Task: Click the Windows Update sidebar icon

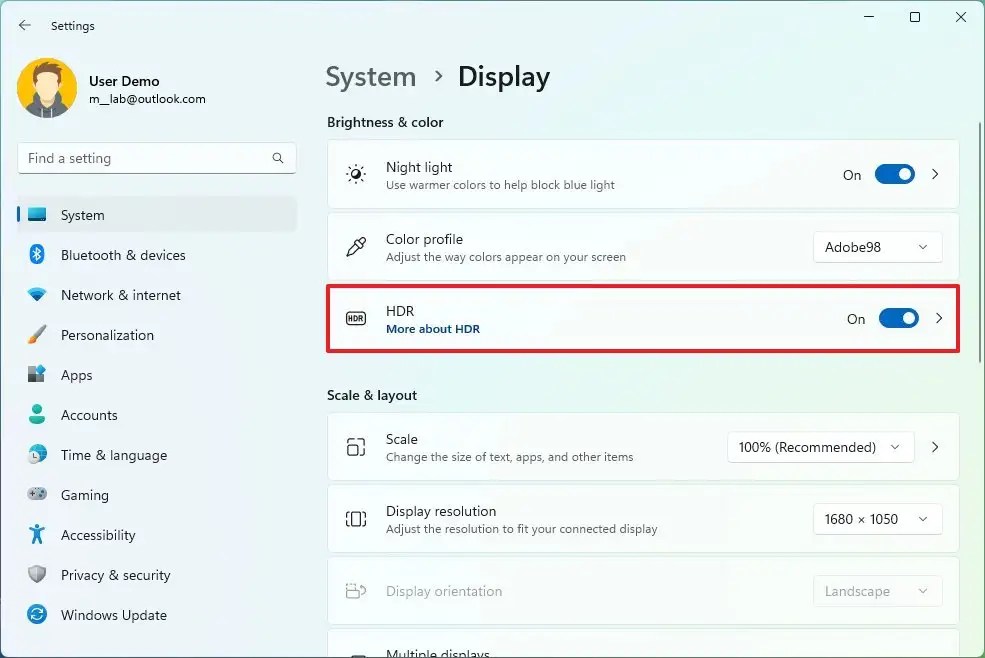Action: point(36,615)
